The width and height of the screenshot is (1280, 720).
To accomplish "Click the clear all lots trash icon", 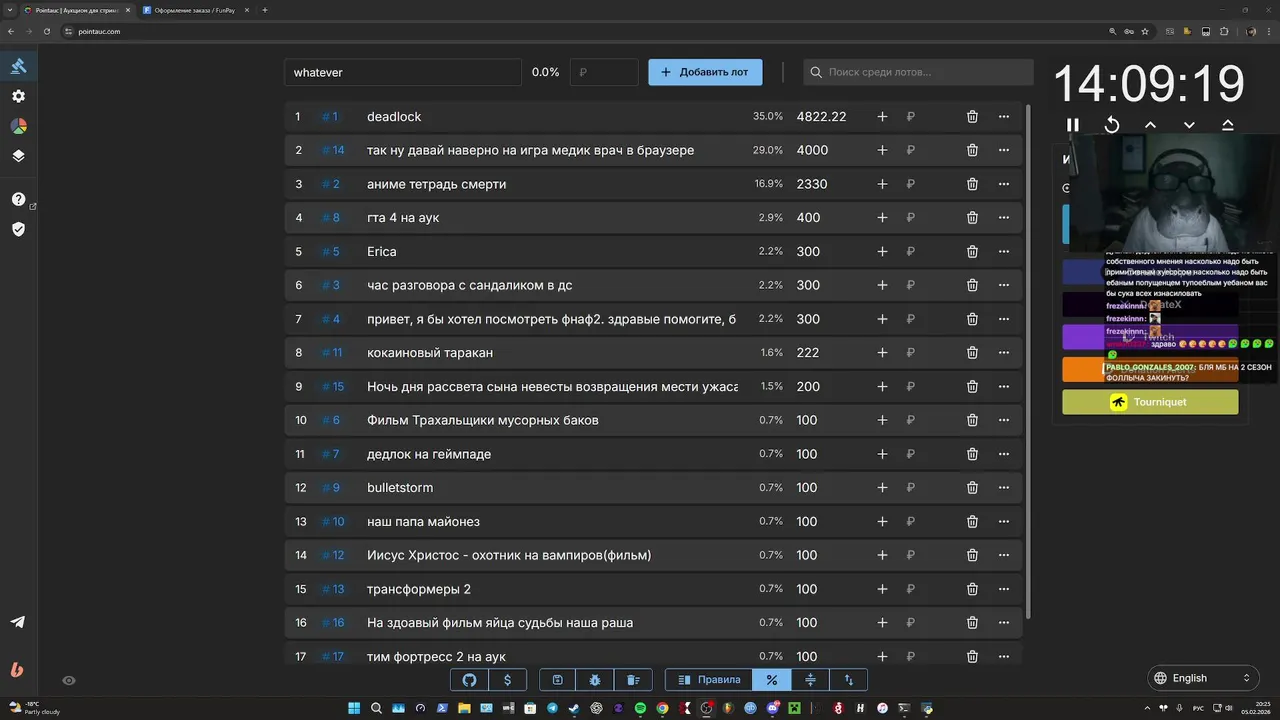I will 633,680.
